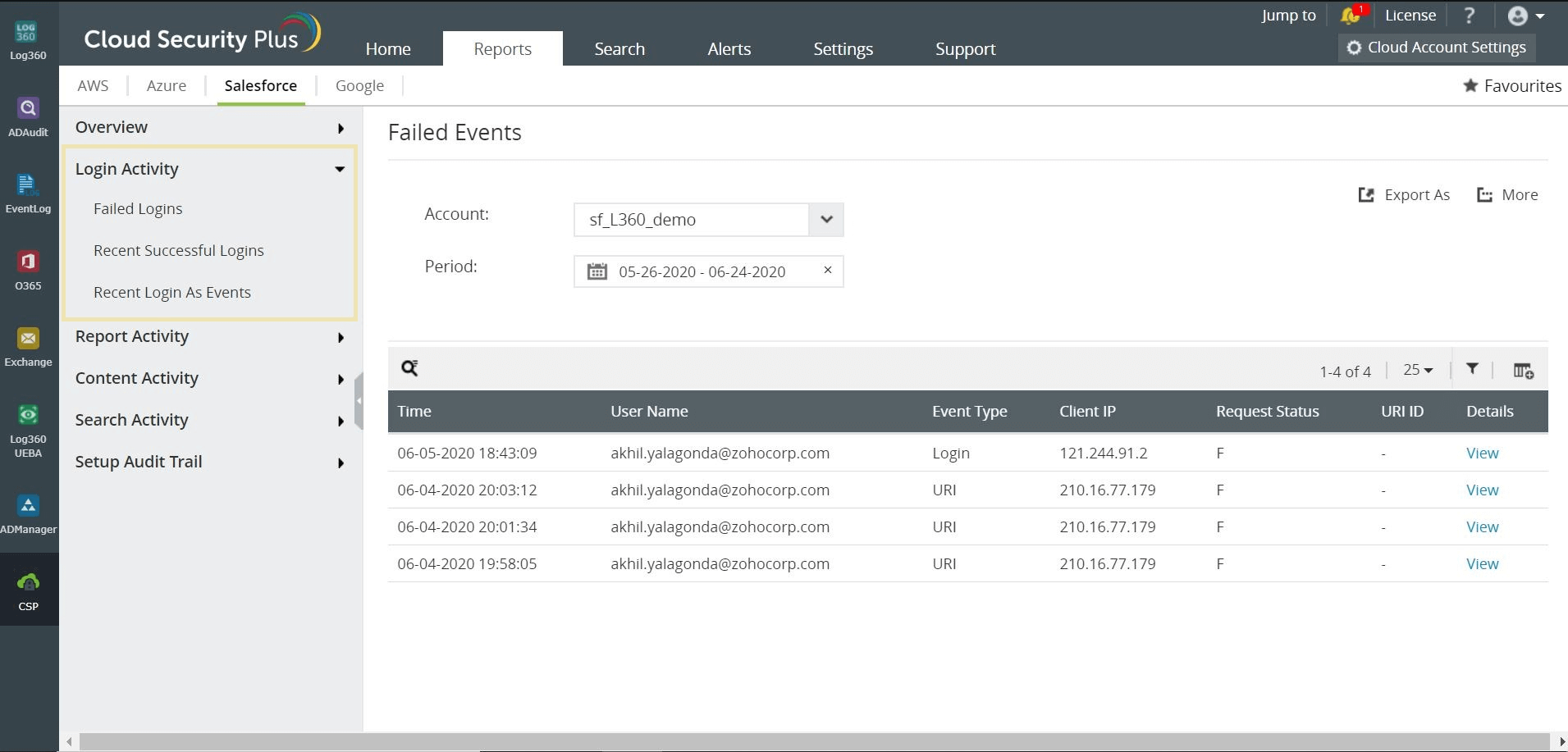1568x752 pixels.
Task: Open the ADManager sidebar icon
Action: point(28,515)
